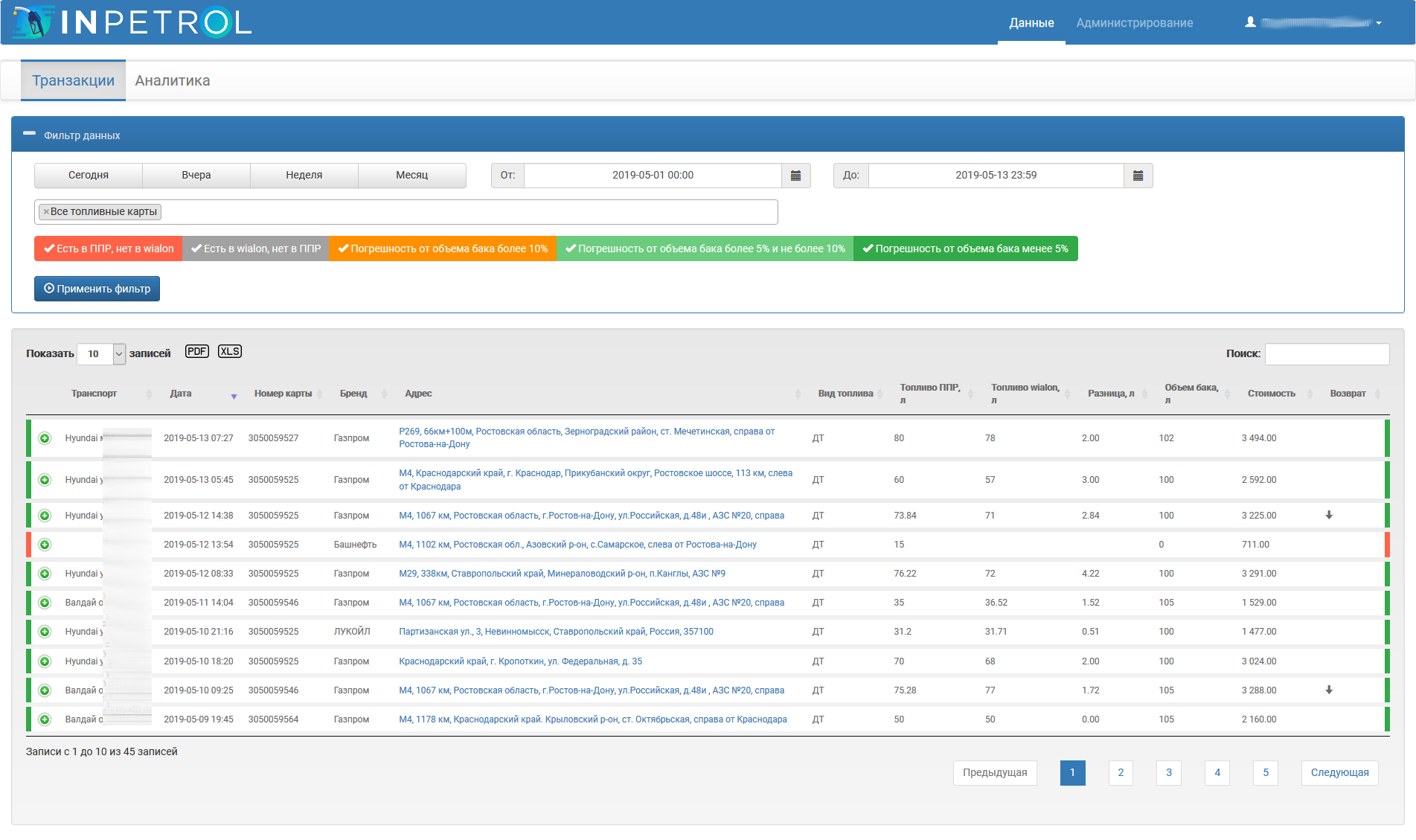Click return arrow in 3 225.00 row
This screenshot has width=1416, height=840.
click(1329, 515)
